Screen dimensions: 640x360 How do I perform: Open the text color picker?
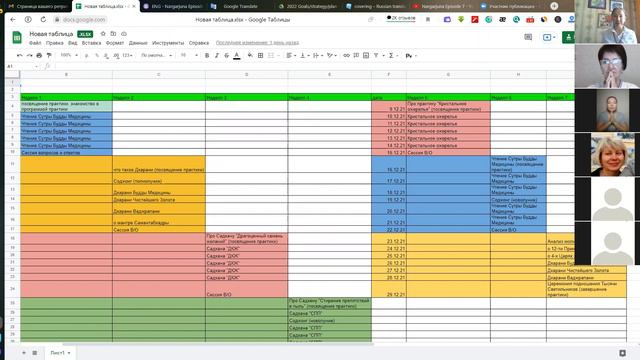click(237, 56)
